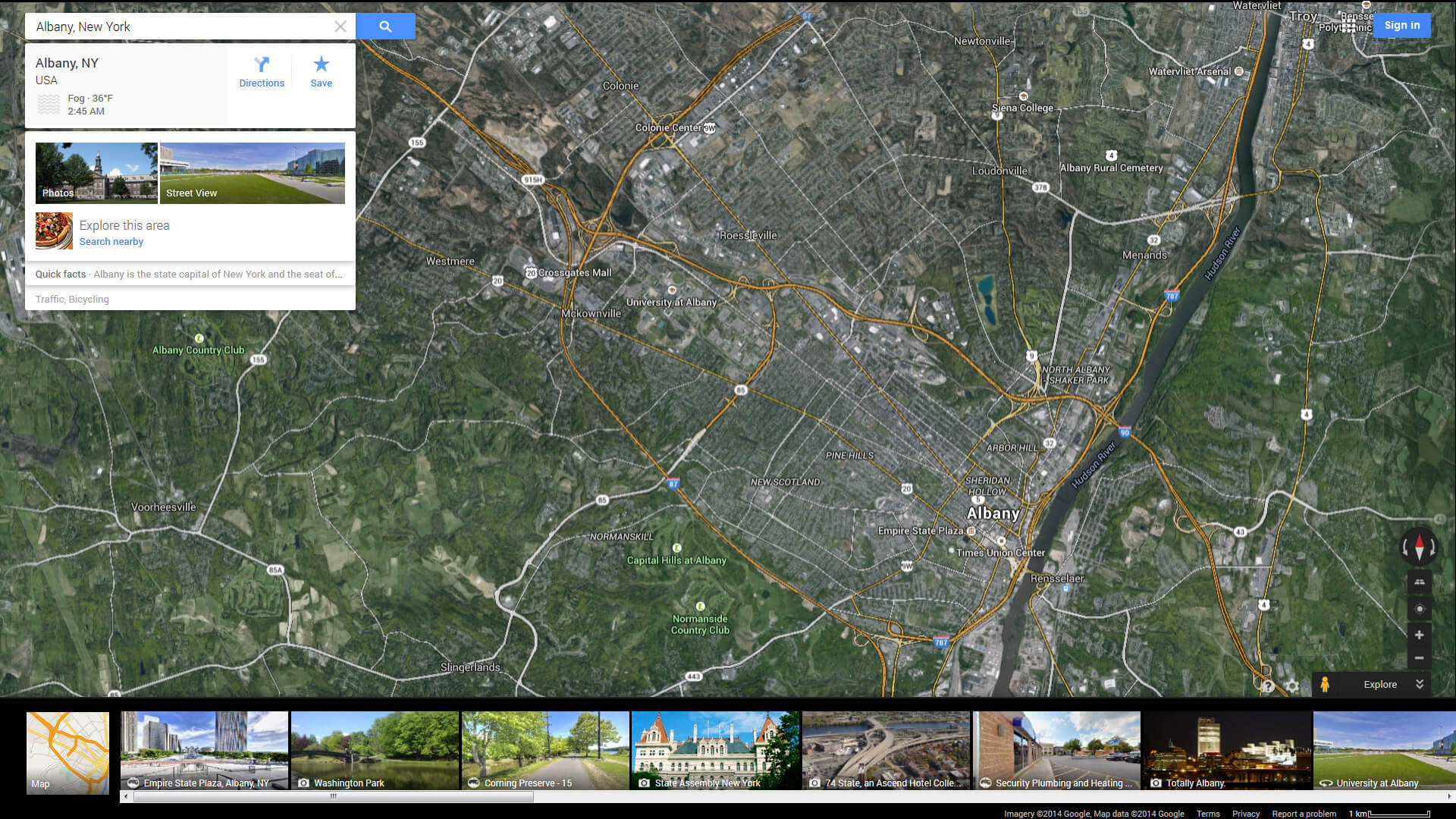This screenshot has width=1456, height=819.
Task: Toggle the Traffic layer option
Action: pos(49,300)
